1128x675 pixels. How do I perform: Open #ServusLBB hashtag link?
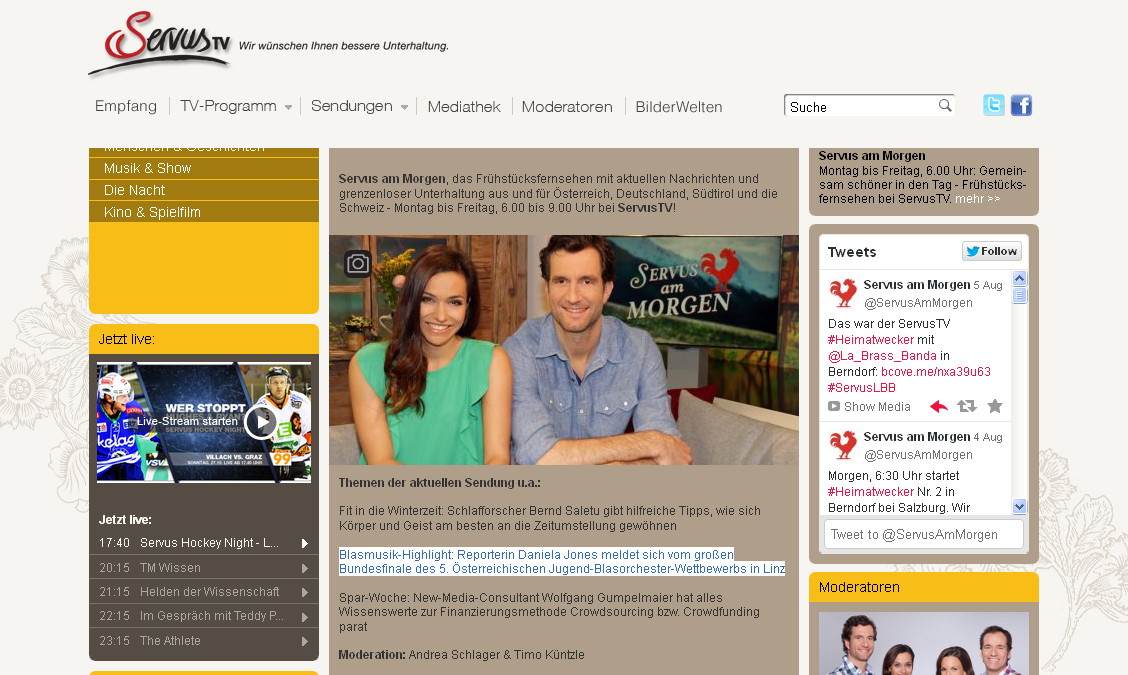point(861,387)
